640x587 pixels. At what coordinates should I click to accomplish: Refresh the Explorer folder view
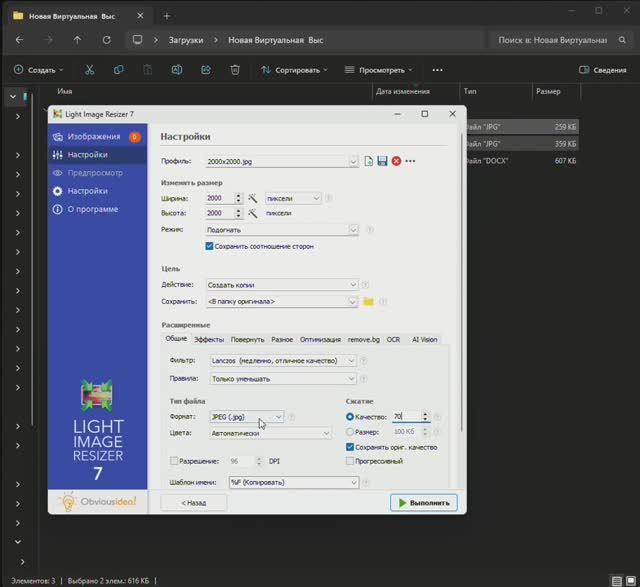[107, 40]
